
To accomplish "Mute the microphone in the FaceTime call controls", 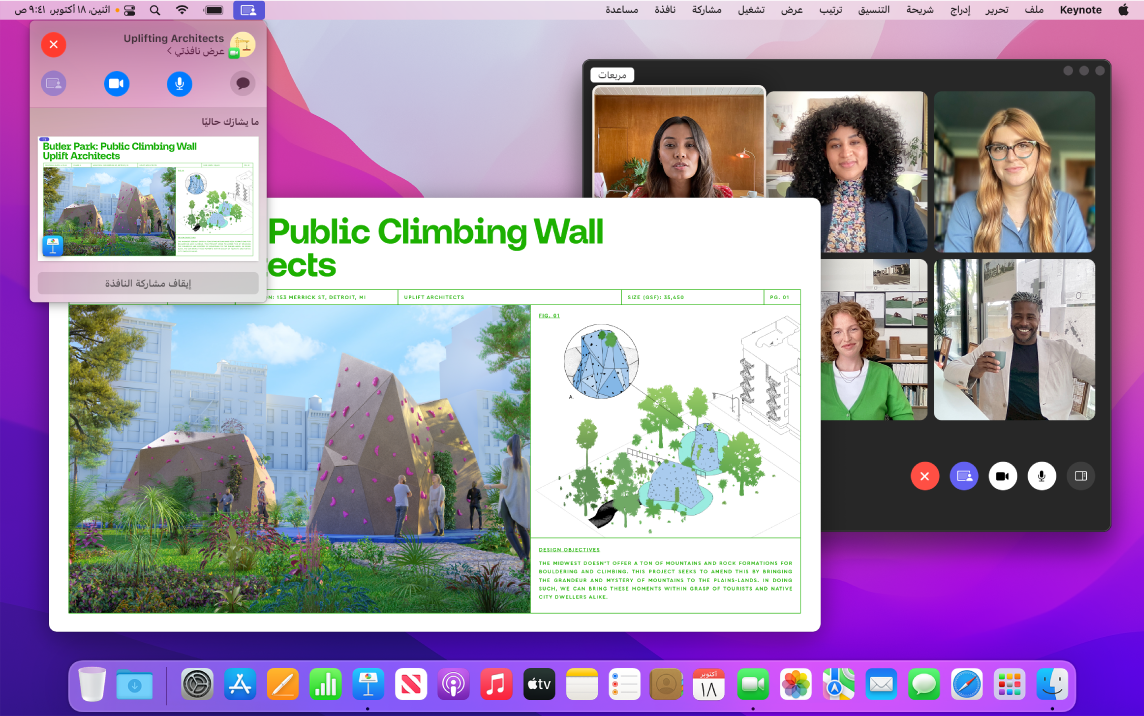I will [1042, 477].
